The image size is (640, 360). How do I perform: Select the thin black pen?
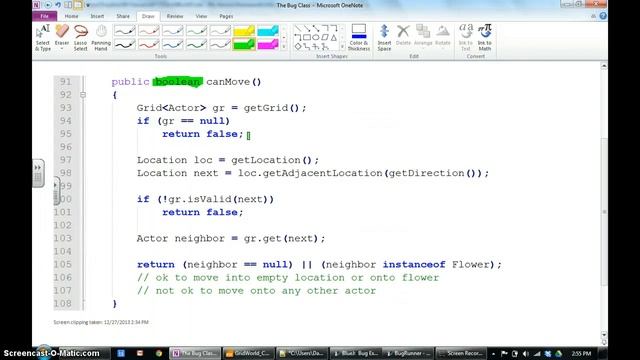(124, 31)
